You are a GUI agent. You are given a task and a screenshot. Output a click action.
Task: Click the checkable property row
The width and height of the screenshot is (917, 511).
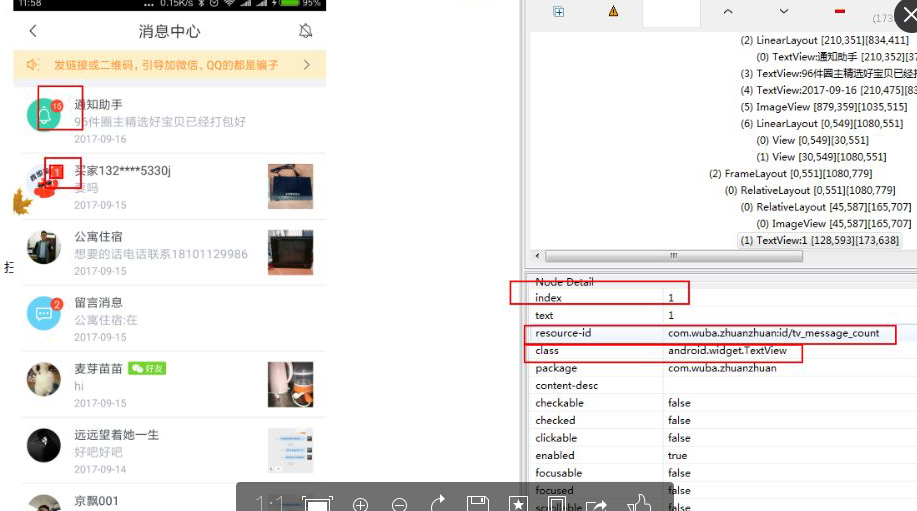point(722,403)
